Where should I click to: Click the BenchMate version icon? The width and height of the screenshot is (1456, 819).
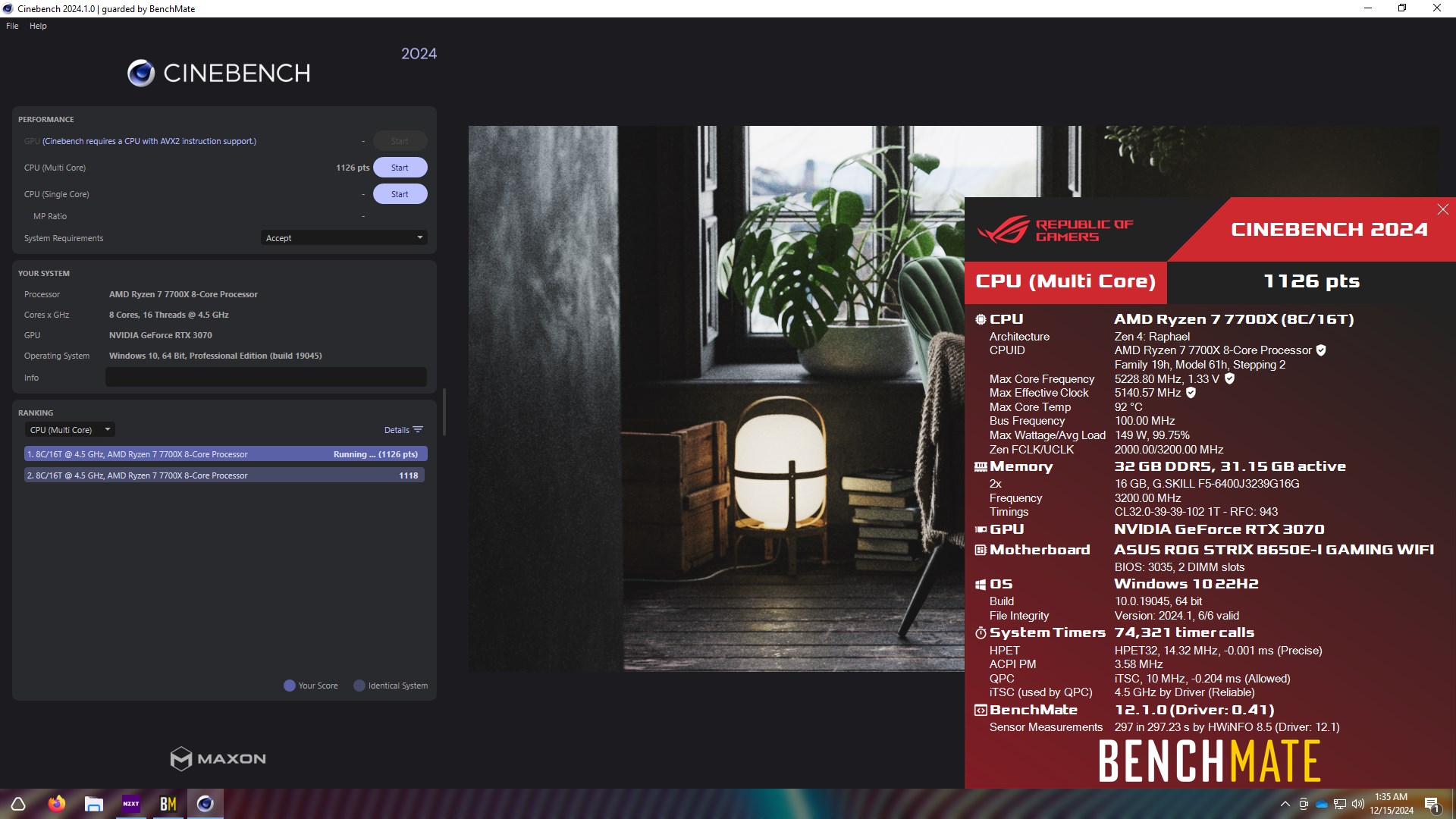tap(981, 711)
